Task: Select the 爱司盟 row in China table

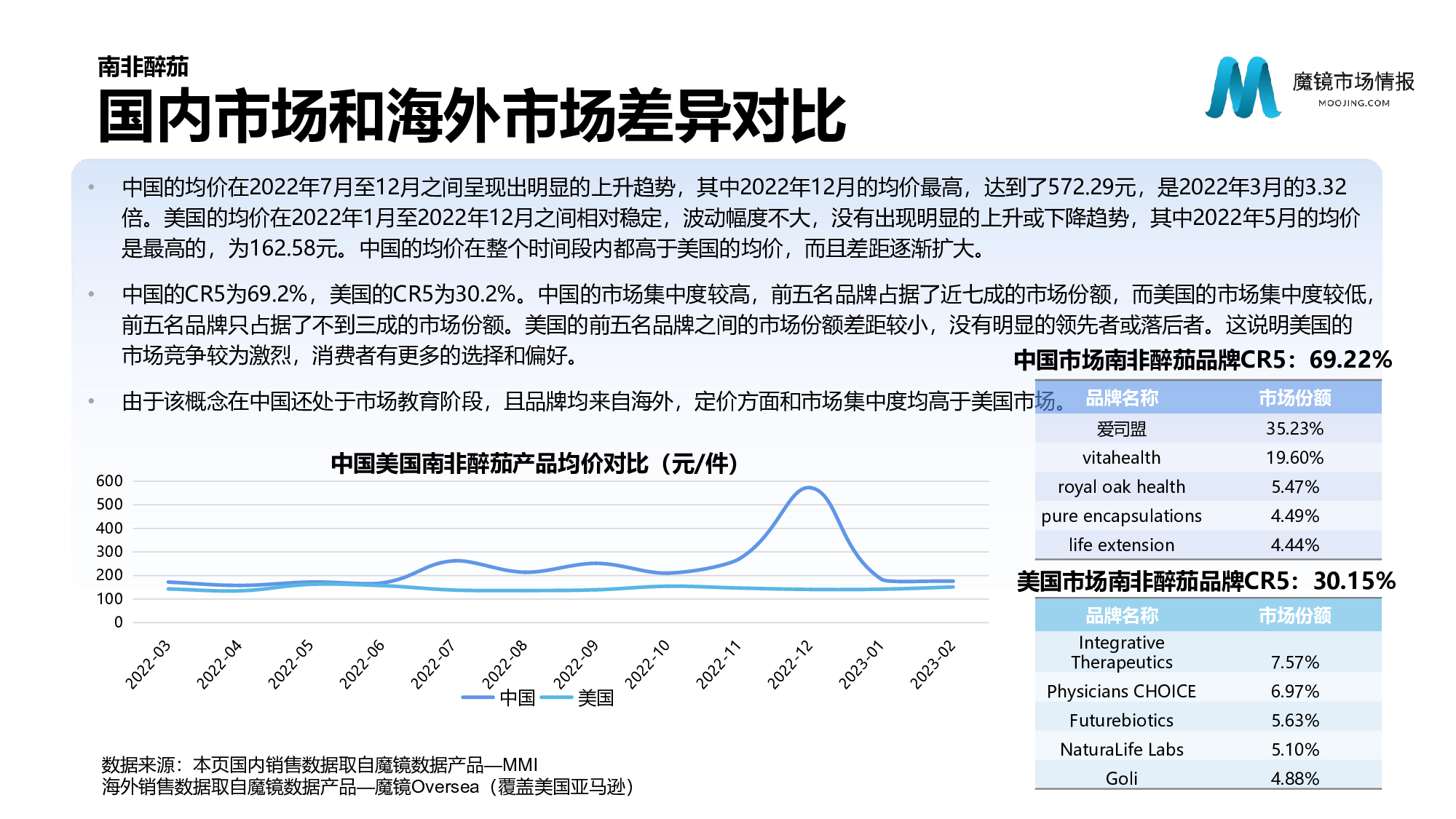Action: coord(1121,429)
